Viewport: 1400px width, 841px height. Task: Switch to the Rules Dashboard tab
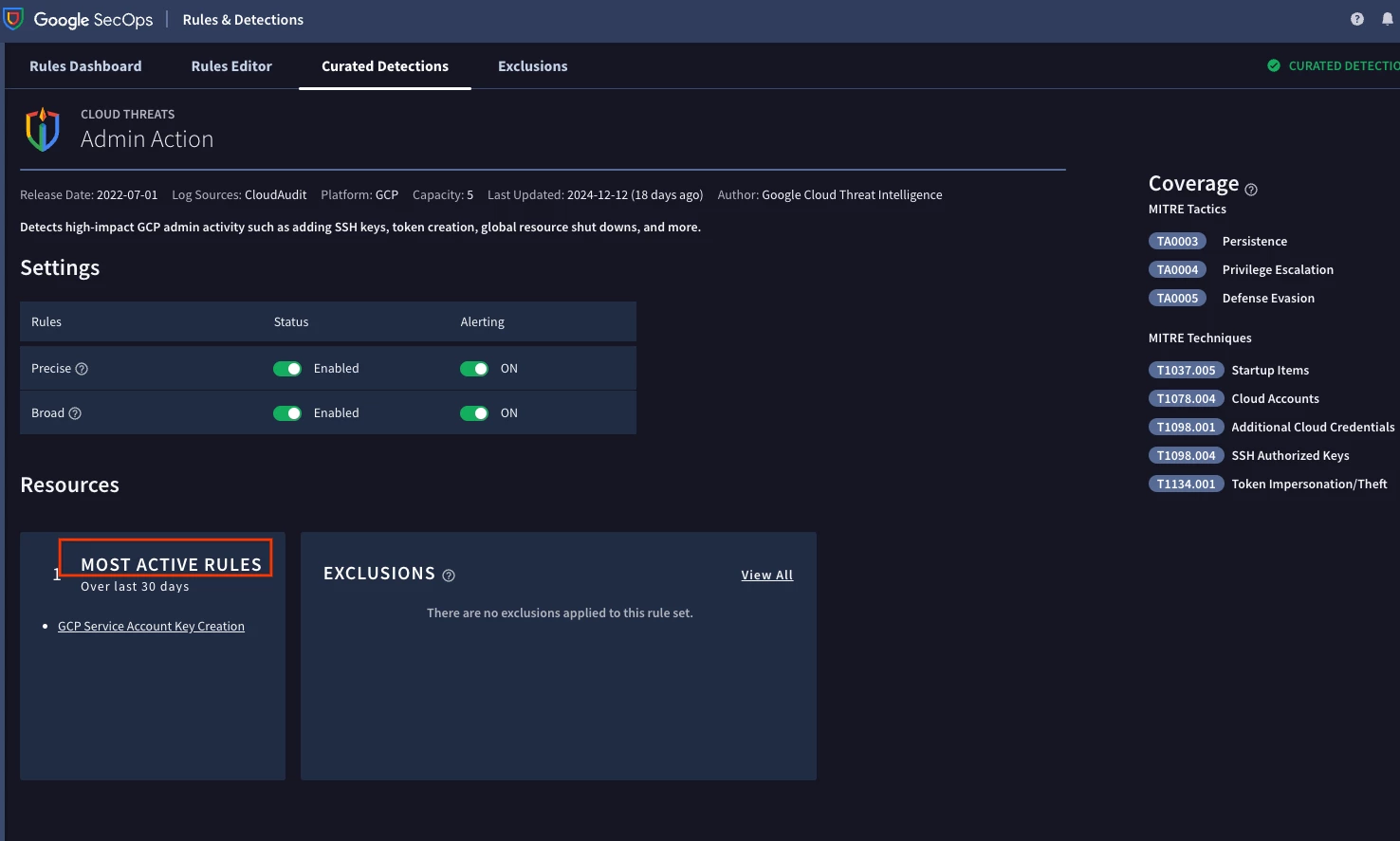tap(85, 66)
